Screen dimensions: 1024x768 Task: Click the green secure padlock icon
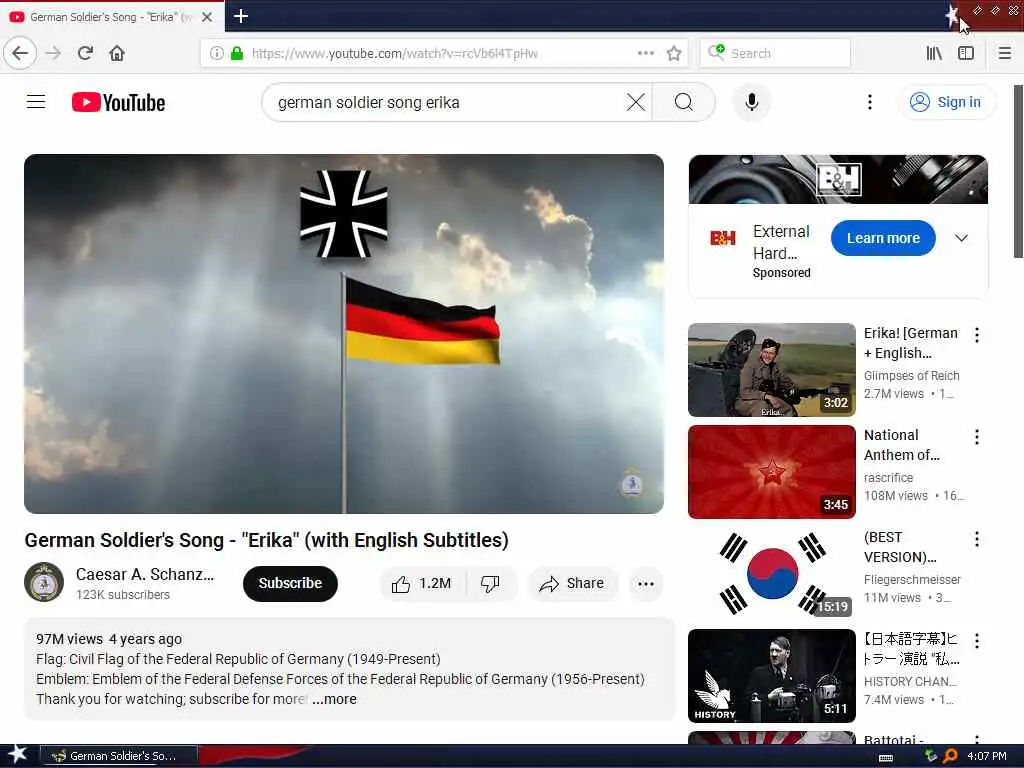(237, 53)
